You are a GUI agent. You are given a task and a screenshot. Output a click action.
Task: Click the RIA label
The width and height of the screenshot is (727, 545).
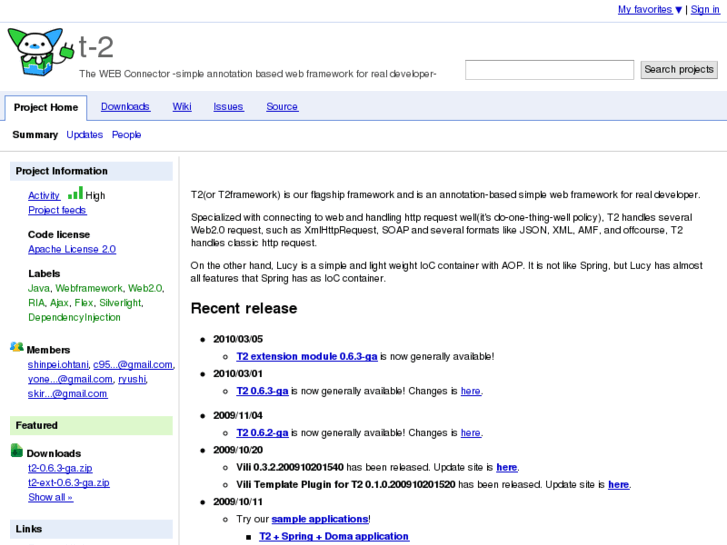point(36,303)
